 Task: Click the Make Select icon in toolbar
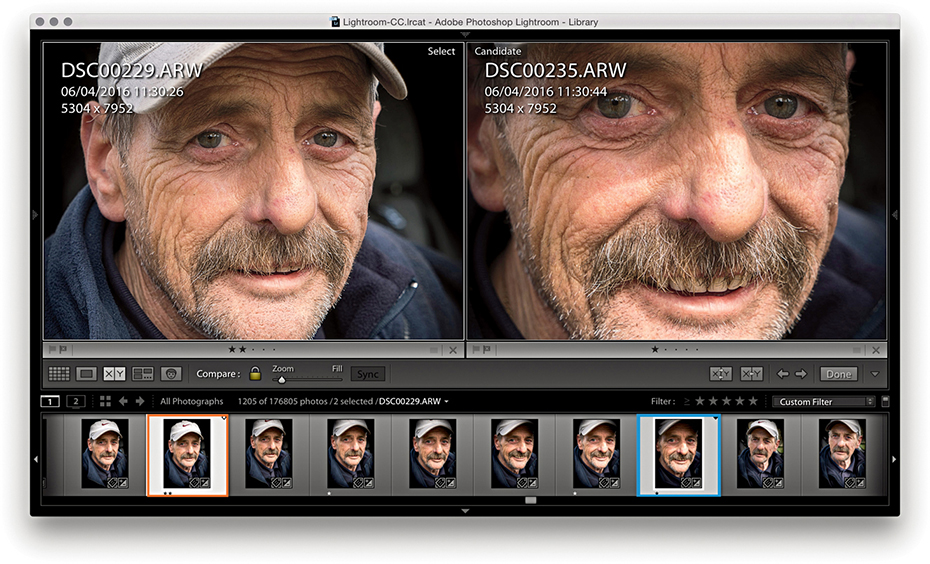click(752, 374)
